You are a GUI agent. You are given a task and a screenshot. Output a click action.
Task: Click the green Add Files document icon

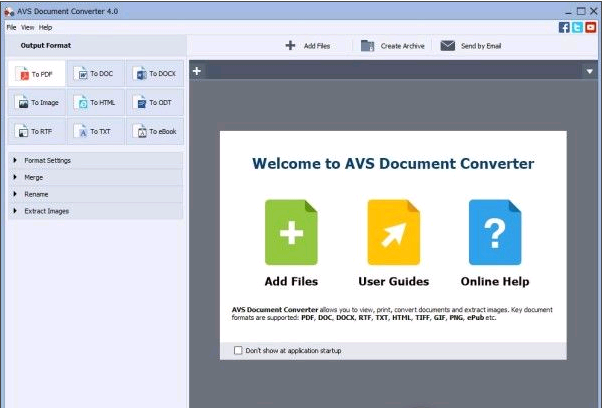coord(291,232)
